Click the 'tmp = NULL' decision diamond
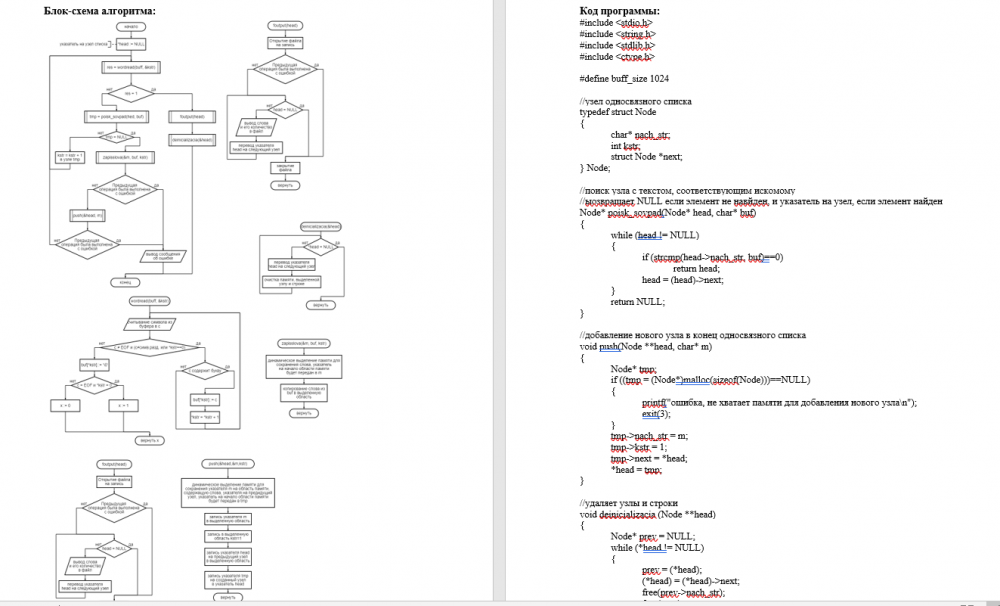The width and height of the screenshot is (1000, 606). 118,137
